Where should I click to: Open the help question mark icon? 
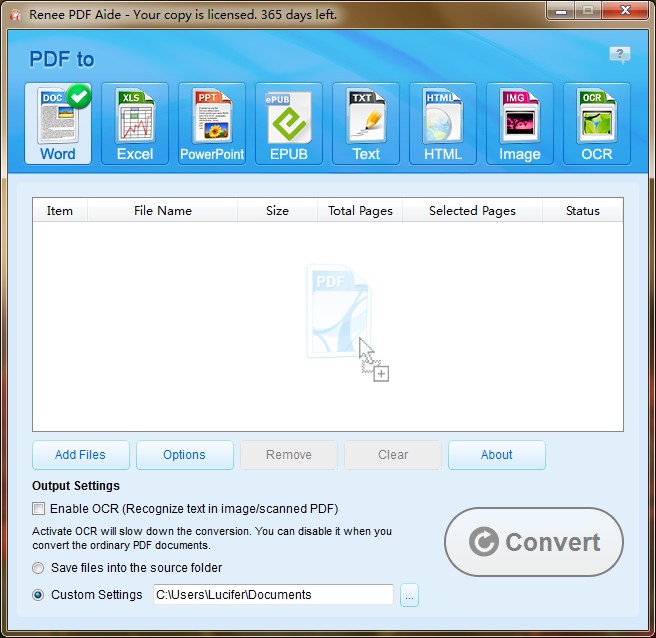[x=619, y=54]
